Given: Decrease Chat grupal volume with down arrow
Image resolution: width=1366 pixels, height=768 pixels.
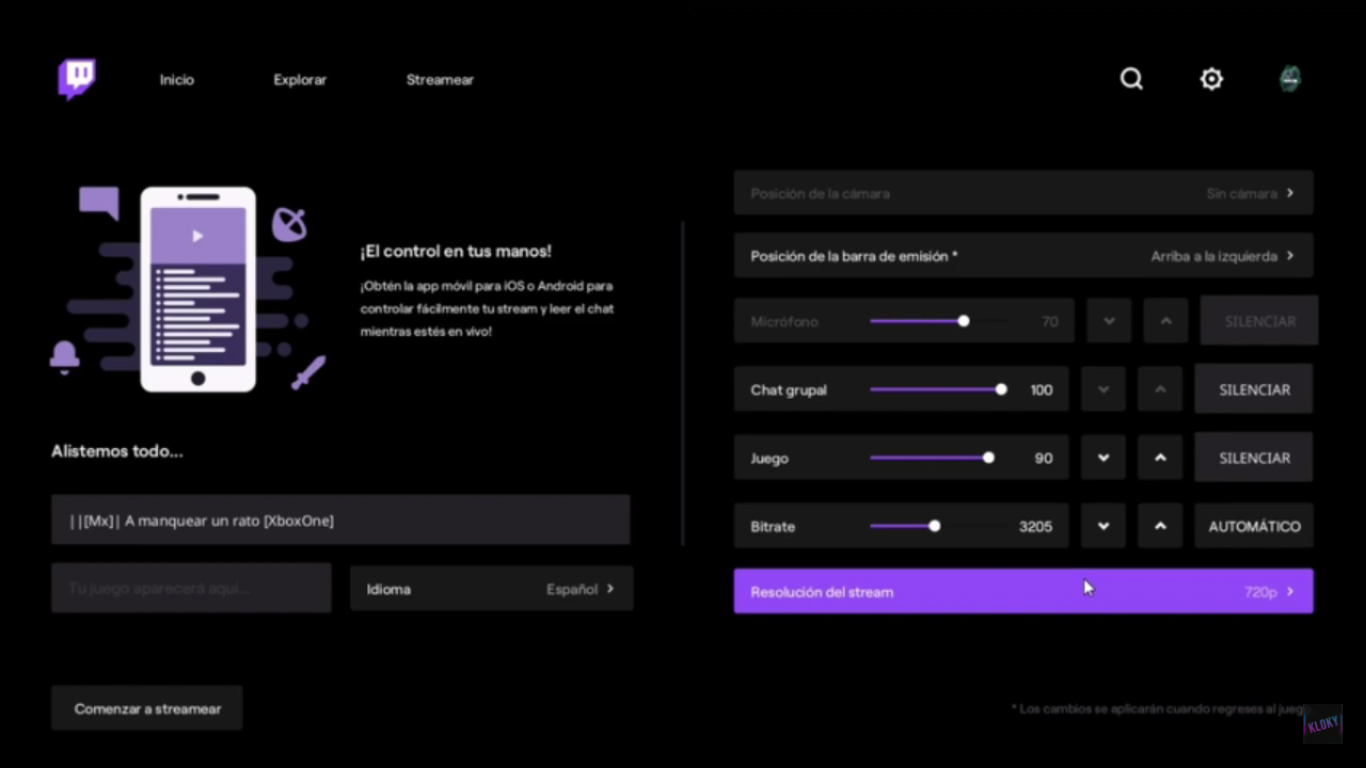Looking at the screenshot, I should point(1103,390).
